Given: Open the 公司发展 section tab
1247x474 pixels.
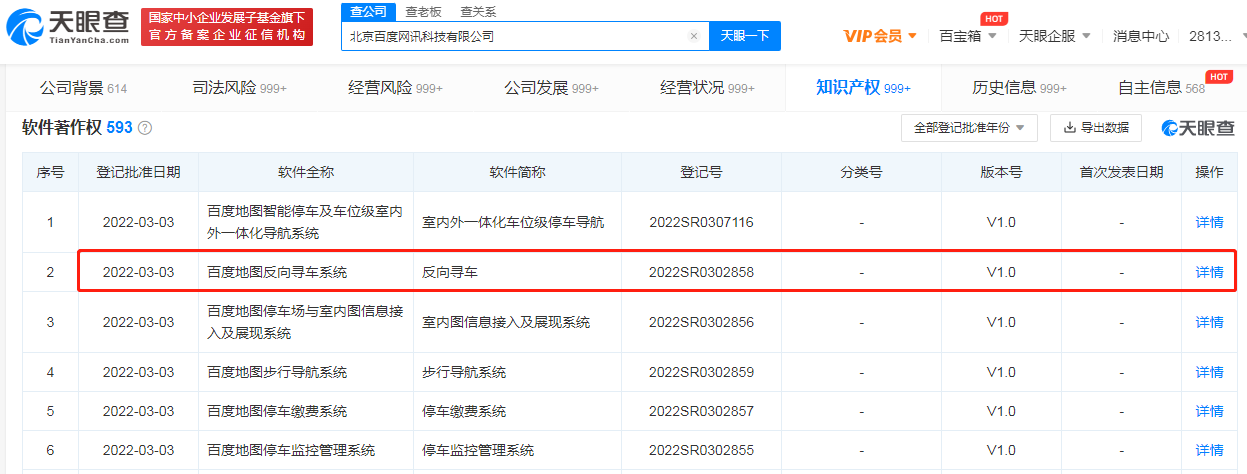Looking at the screenshot, I should click(x=551, y=88).
